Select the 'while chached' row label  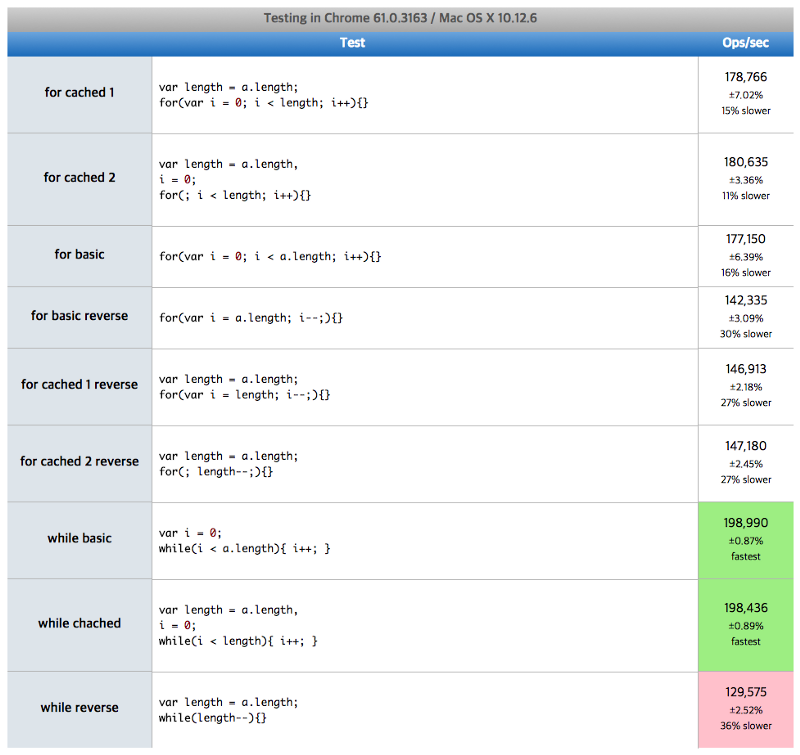(x=79, y=623)
